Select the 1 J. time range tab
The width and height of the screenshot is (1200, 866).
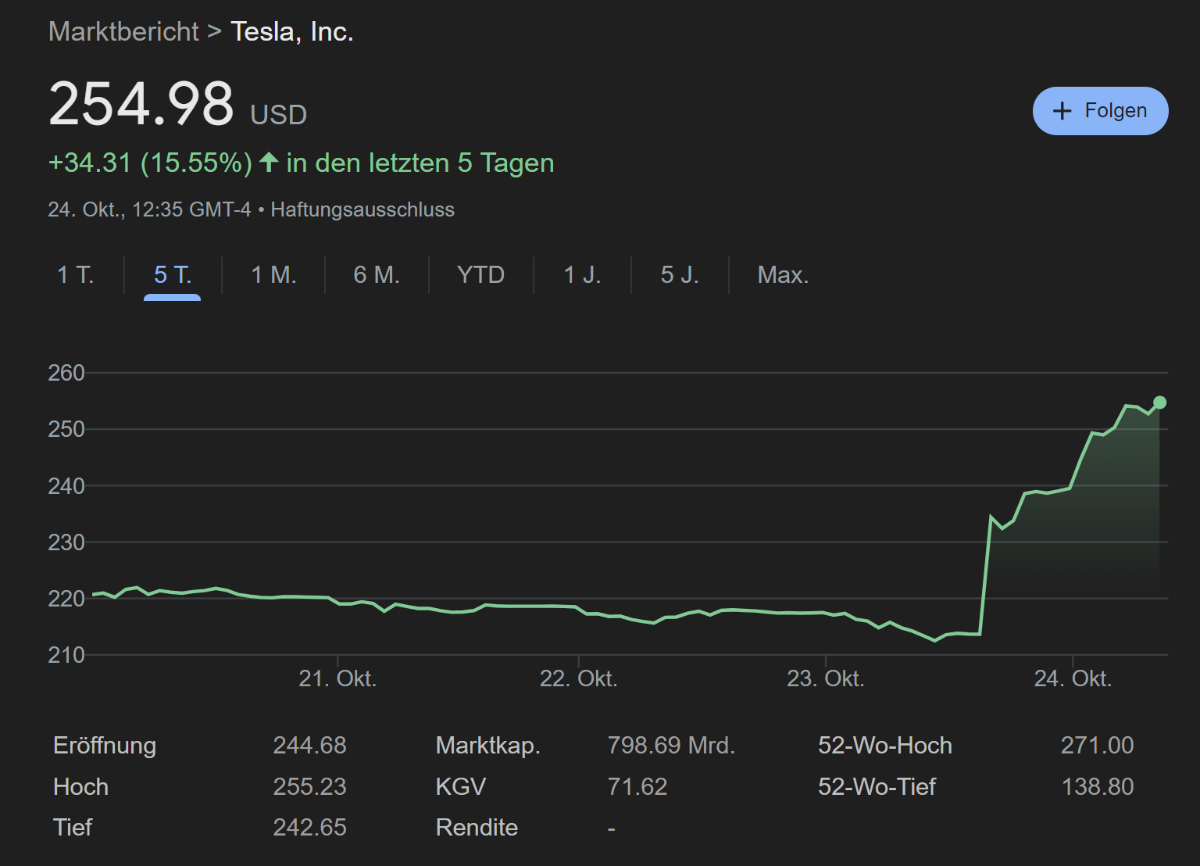point(582,275)
